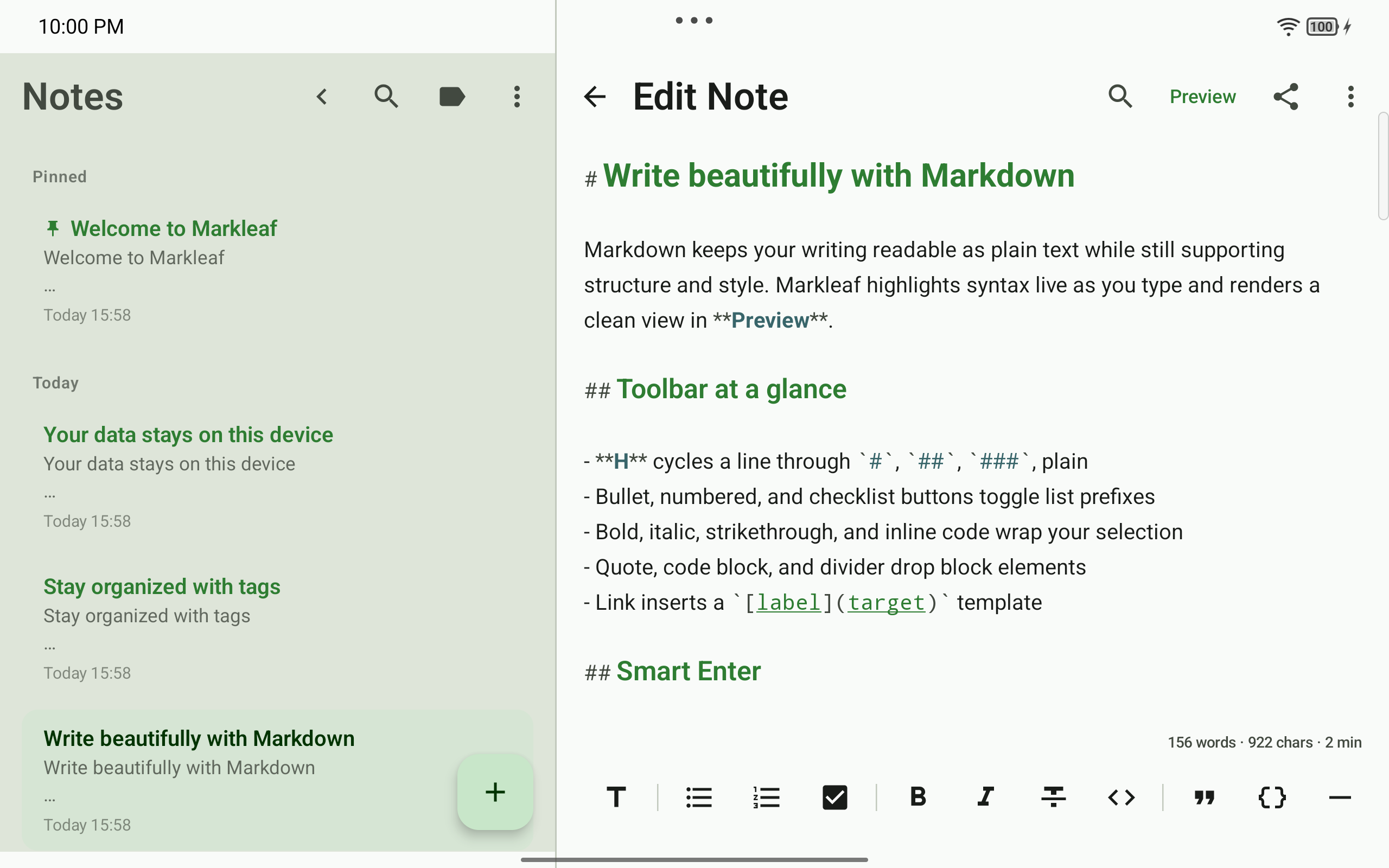This screenshot has width=1389, height=868.
Task: Click the 'Bullet, numbered, and checklist' line in editor
Action: (869, 496)
